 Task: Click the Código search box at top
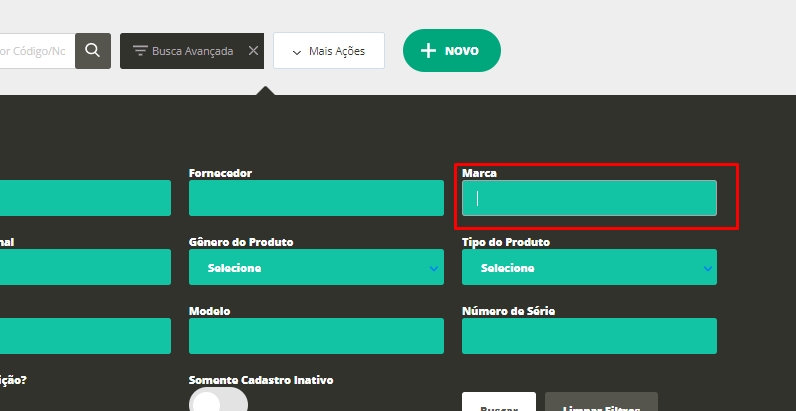pyautogui.click(x=35, y=50)
